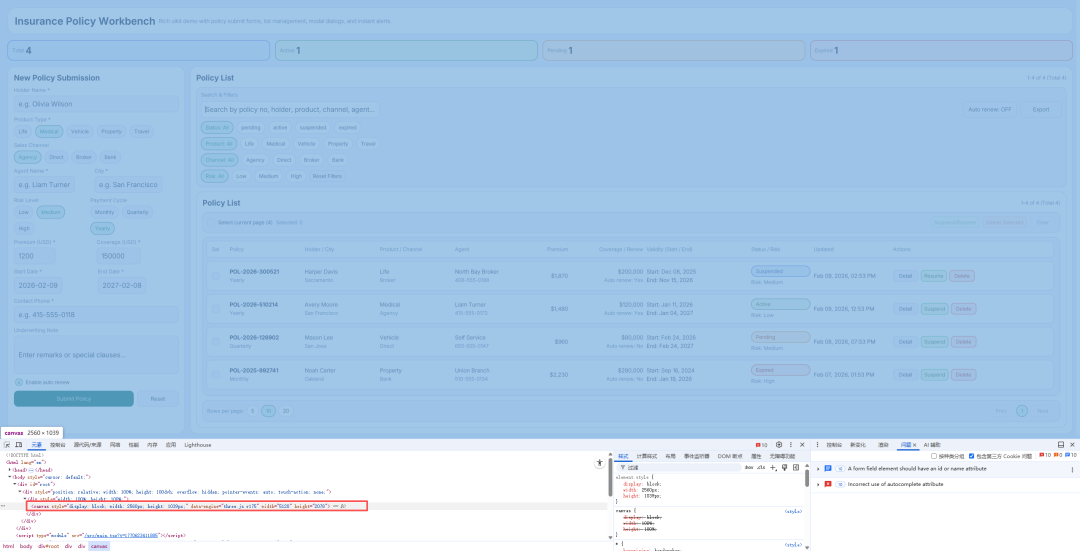Viewport: 1080px width, 551px height.
Task: Open the DevTools more options kebab menu
Action: 791,445
